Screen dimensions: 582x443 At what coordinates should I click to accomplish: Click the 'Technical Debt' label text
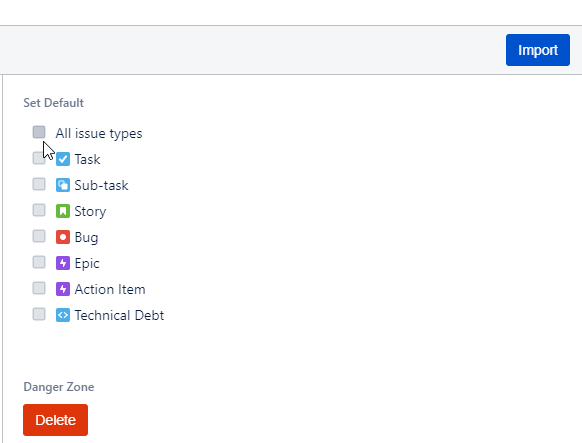119,315
